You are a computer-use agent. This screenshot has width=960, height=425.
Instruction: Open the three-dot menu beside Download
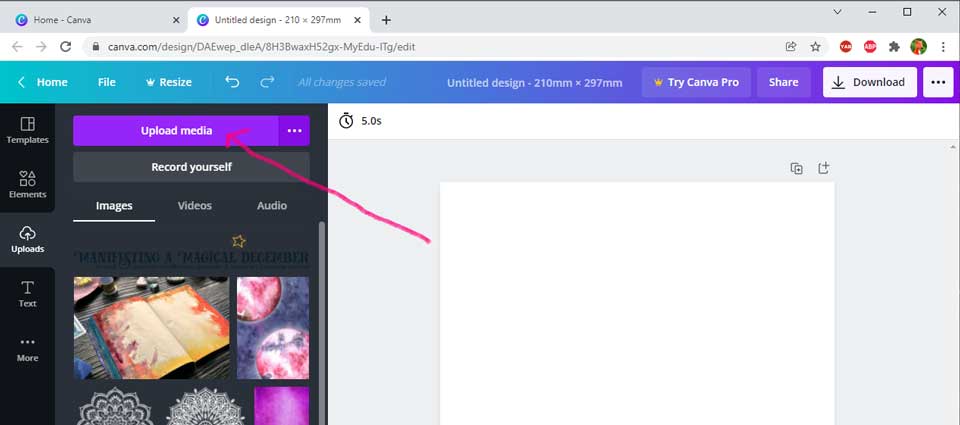tap(938, 82)
